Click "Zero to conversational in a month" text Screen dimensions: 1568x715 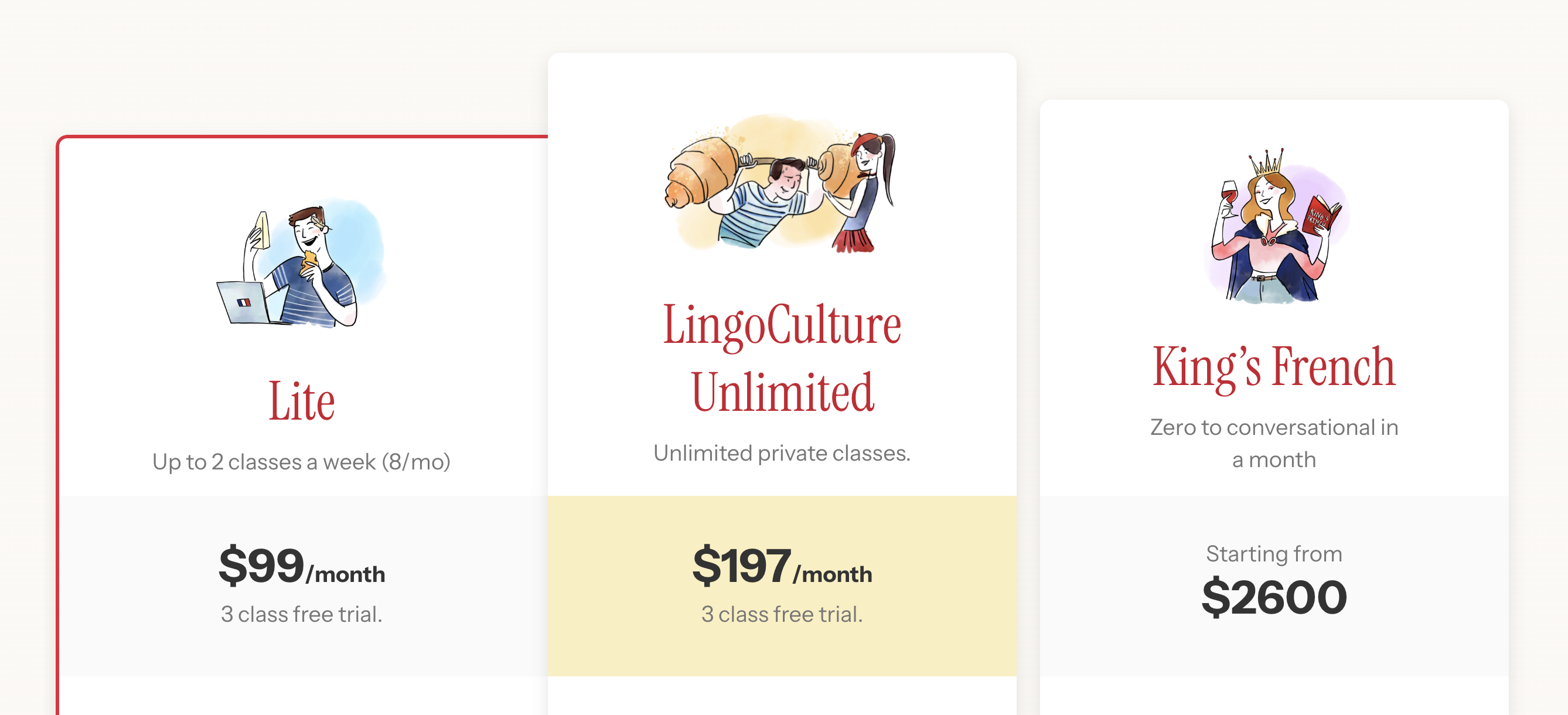pyautogui.click(x=1273, y=444)
